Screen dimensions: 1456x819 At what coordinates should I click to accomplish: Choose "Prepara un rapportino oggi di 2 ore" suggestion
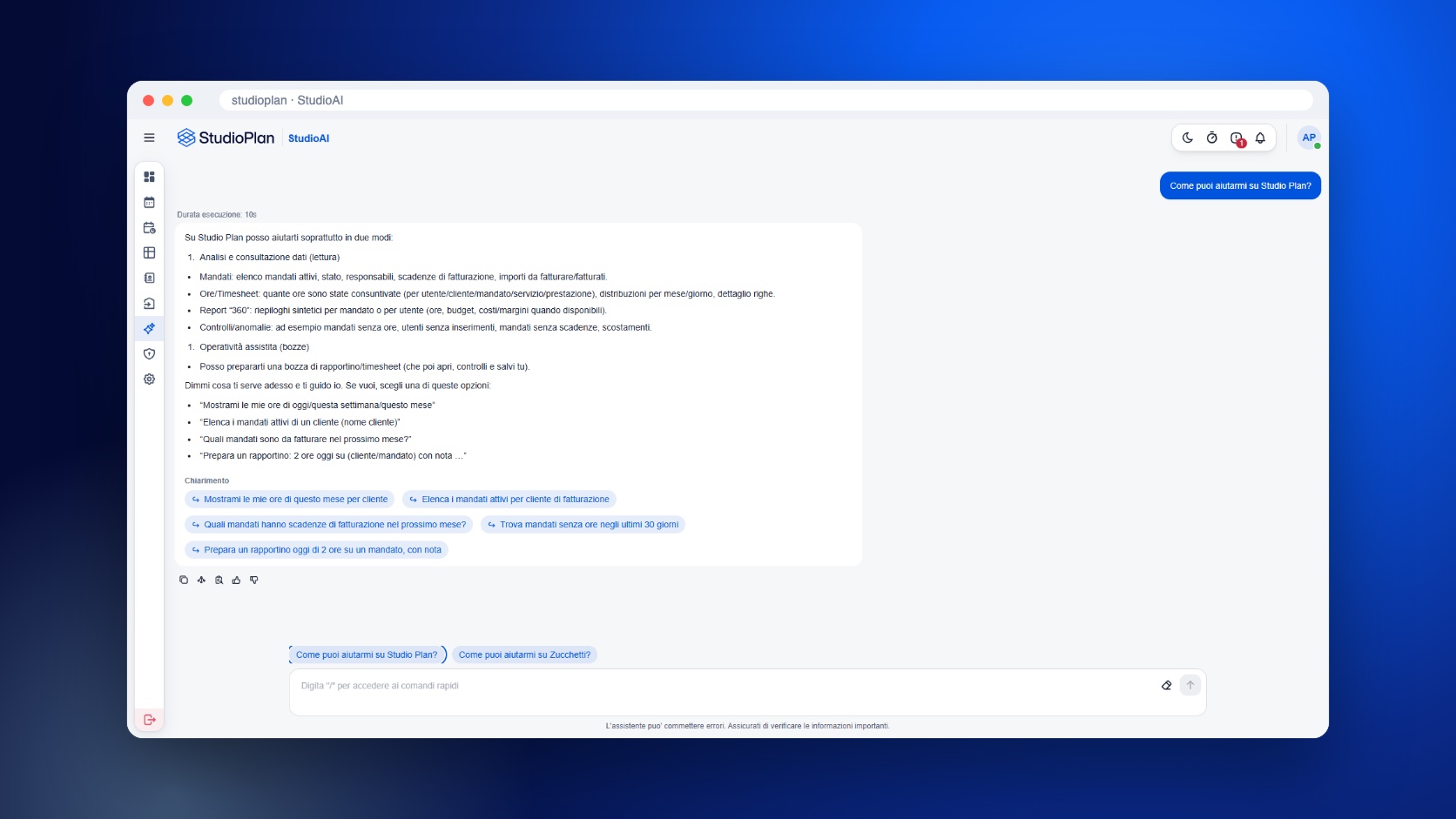(x=316, y=550)
